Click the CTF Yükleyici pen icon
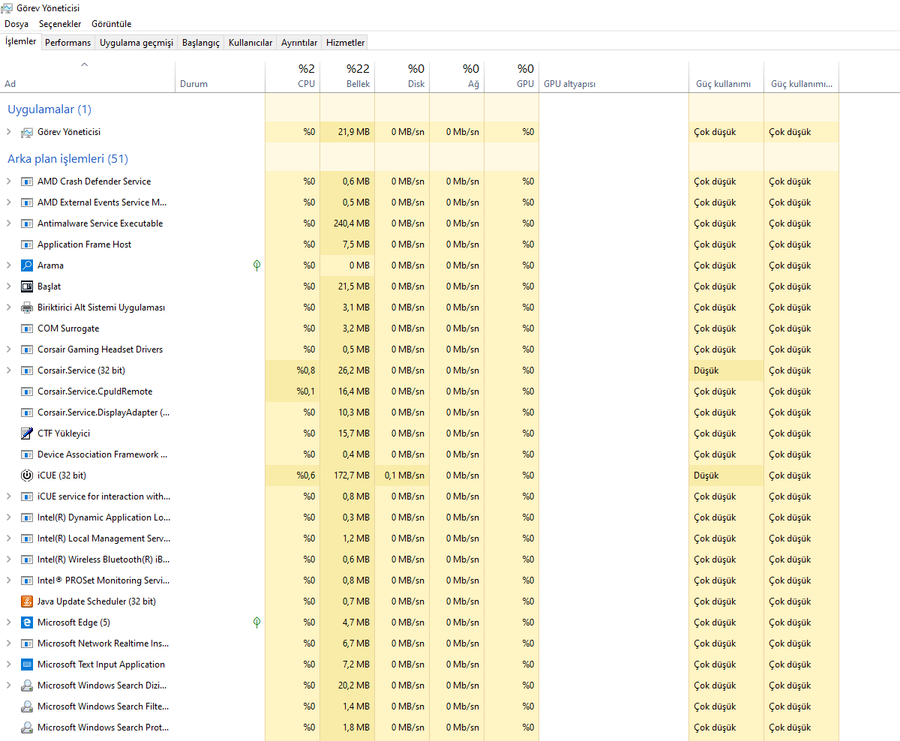The height and width of the screenshot is (741, 900). click(26, 433)
